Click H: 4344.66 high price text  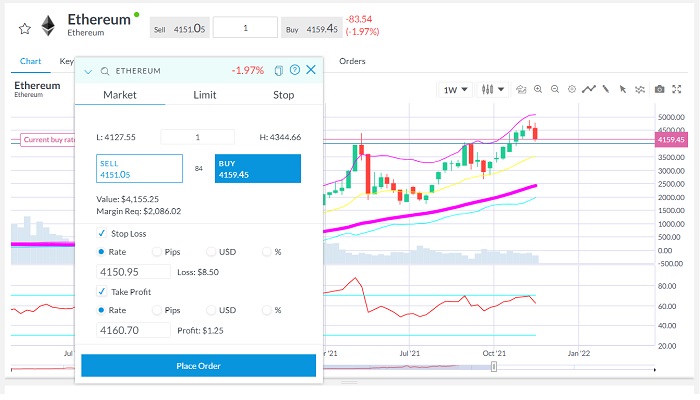[x=280, y=137]
